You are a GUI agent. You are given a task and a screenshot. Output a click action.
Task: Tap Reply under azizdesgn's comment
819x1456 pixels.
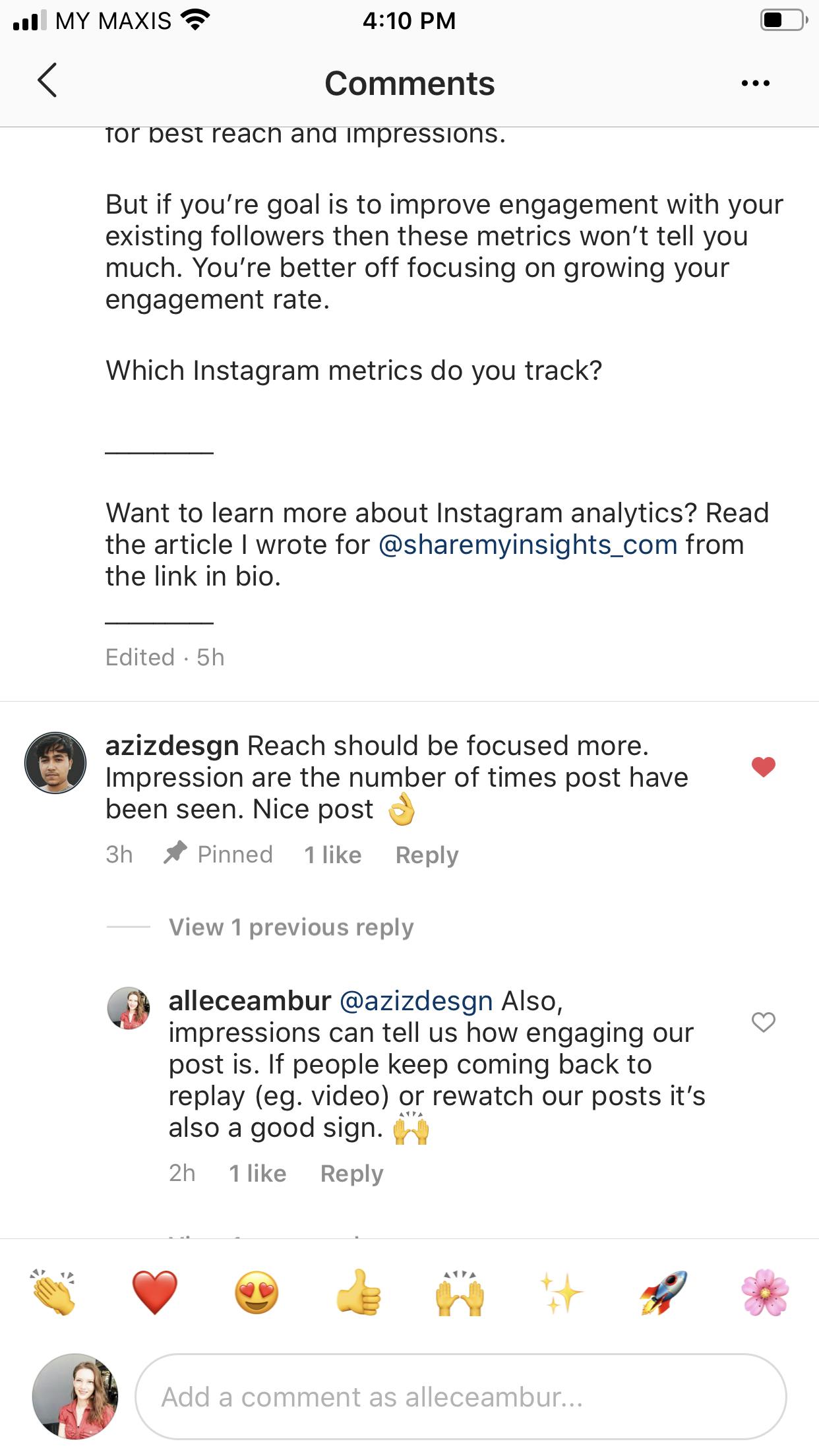tap(427, 854)
